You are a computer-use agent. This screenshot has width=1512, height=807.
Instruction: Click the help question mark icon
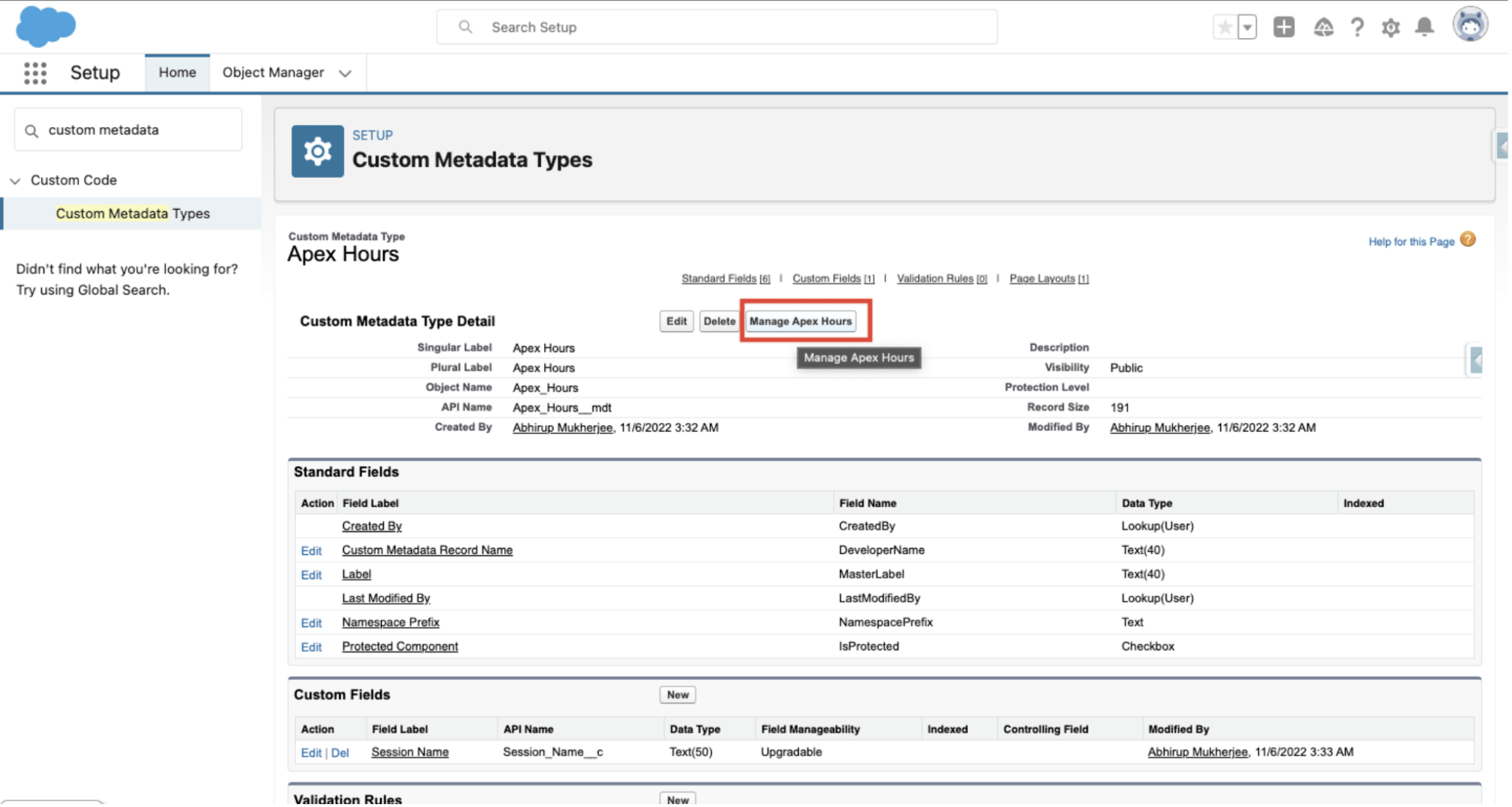[x=1357, y=27]
